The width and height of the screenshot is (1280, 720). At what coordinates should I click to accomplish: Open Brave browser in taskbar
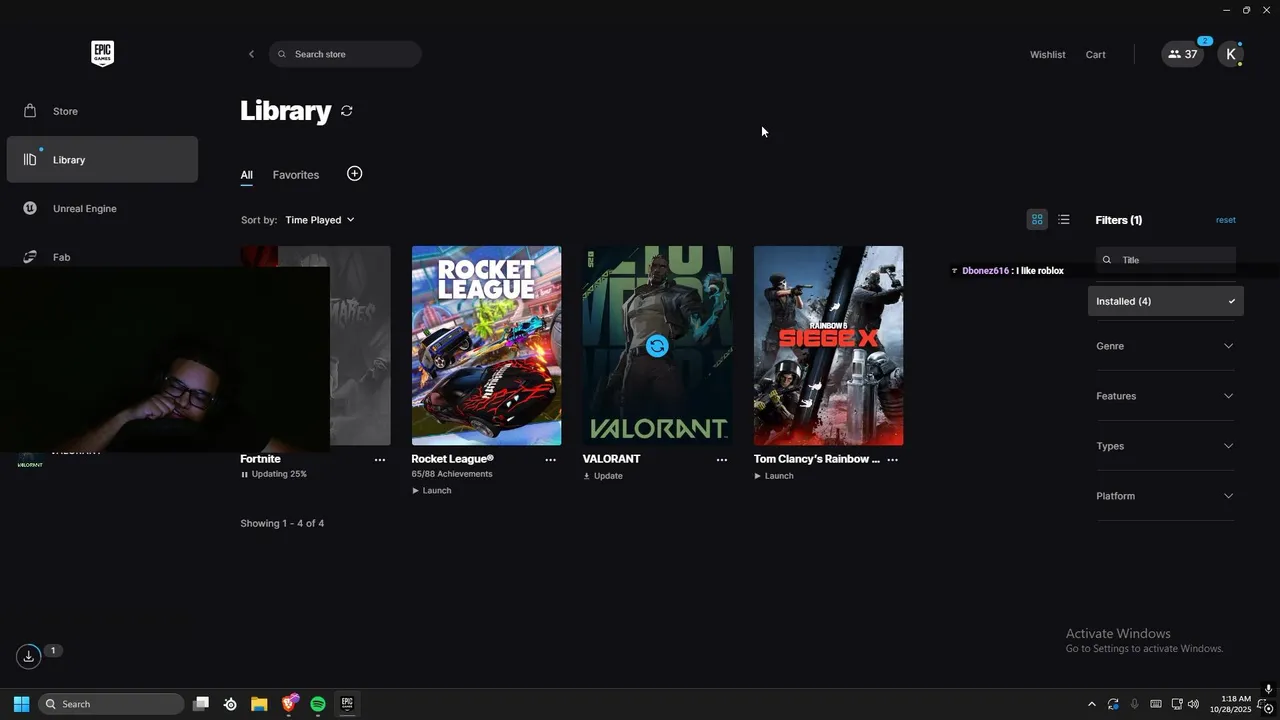[289, 704]
